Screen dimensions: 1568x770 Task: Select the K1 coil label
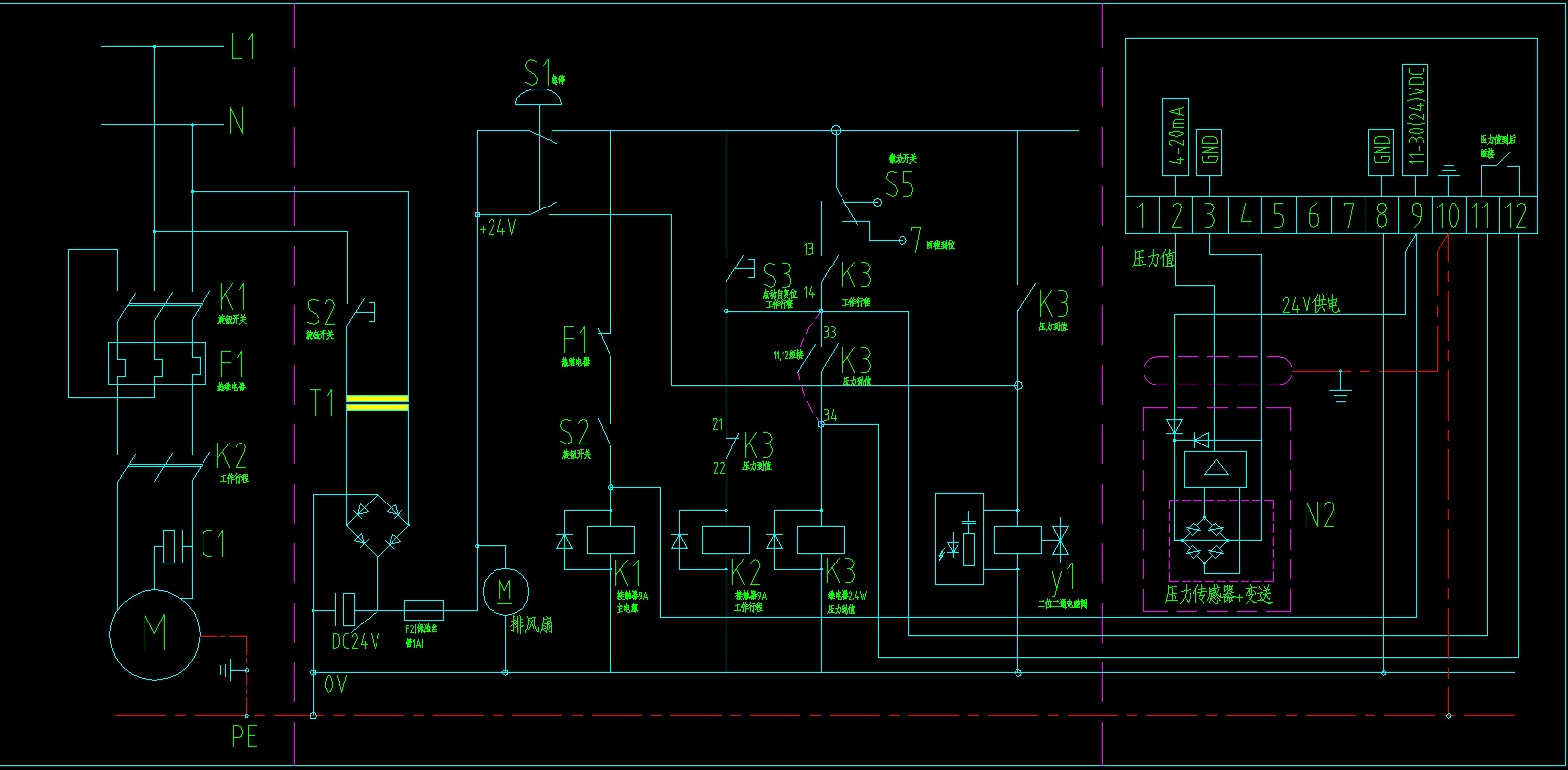click(627, 572)
